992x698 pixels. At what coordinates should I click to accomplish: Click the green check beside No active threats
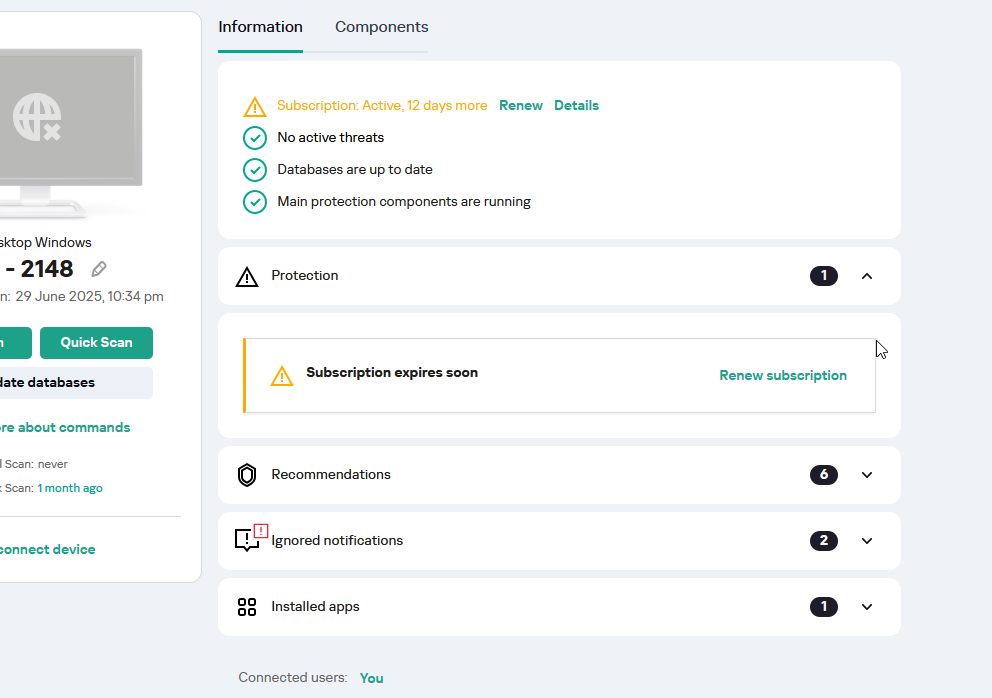point(255,138)
